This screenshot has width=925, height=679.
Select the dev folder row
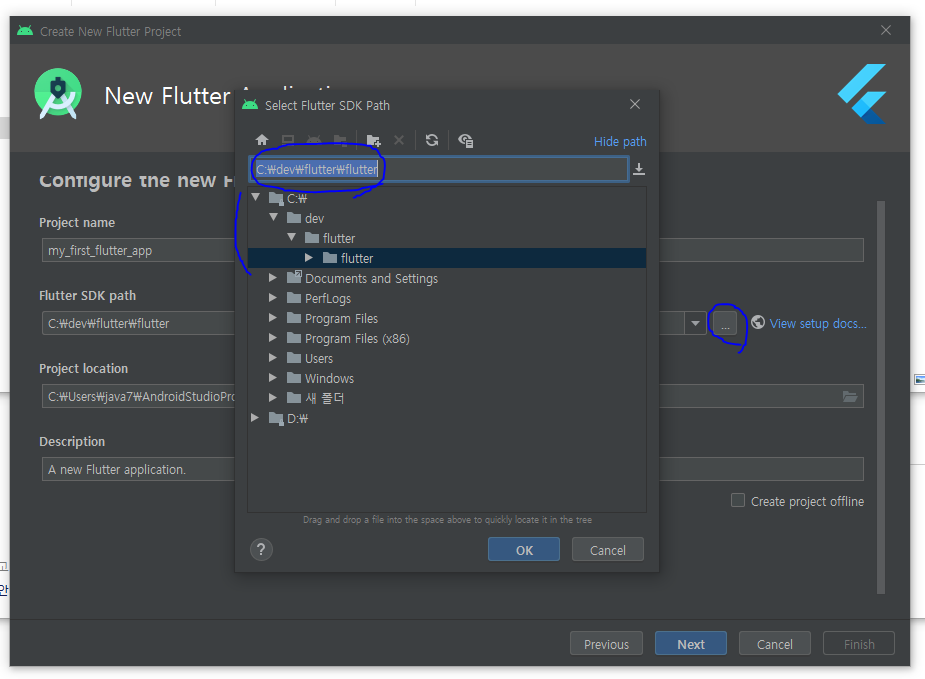click(447, 218)
